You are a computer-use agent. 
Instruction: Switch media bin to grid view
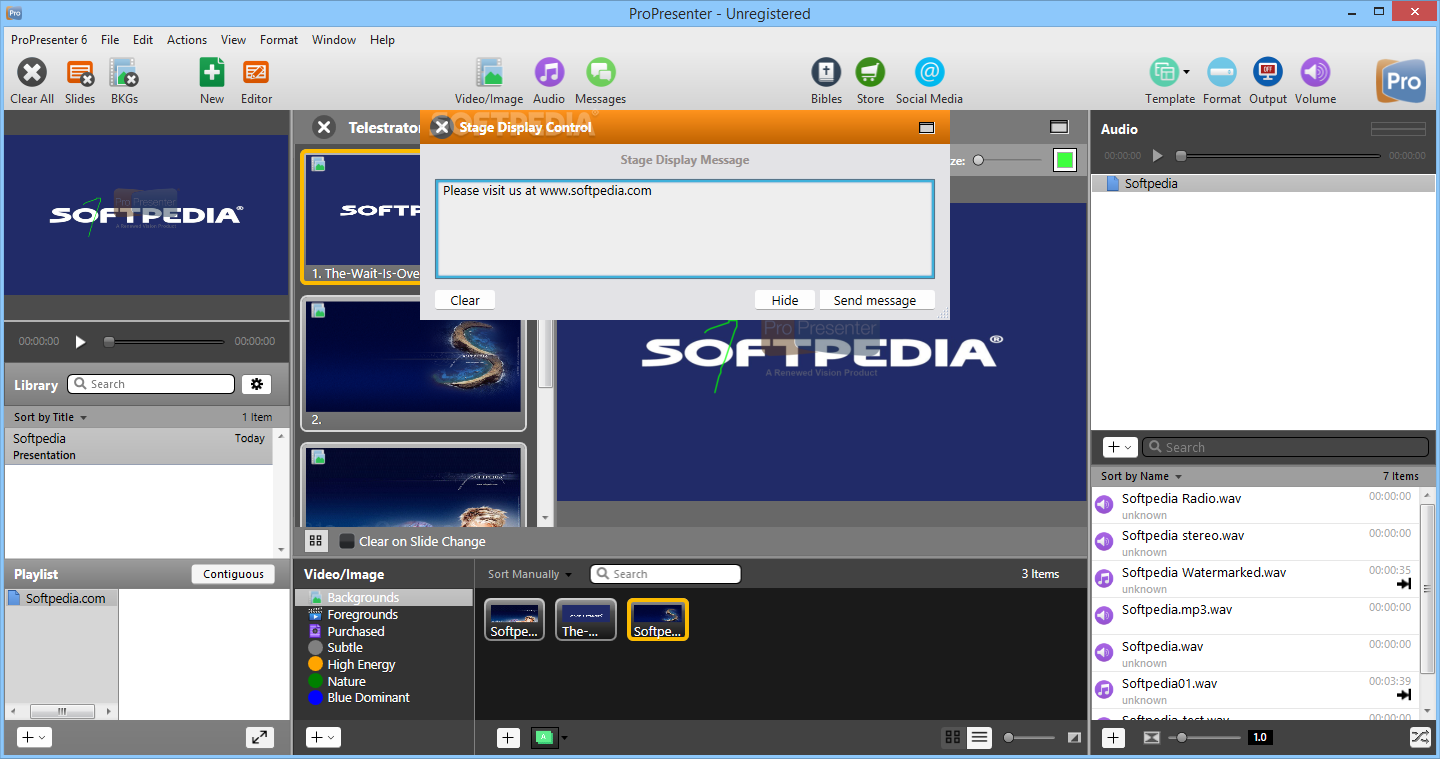[x=953, y=737]
